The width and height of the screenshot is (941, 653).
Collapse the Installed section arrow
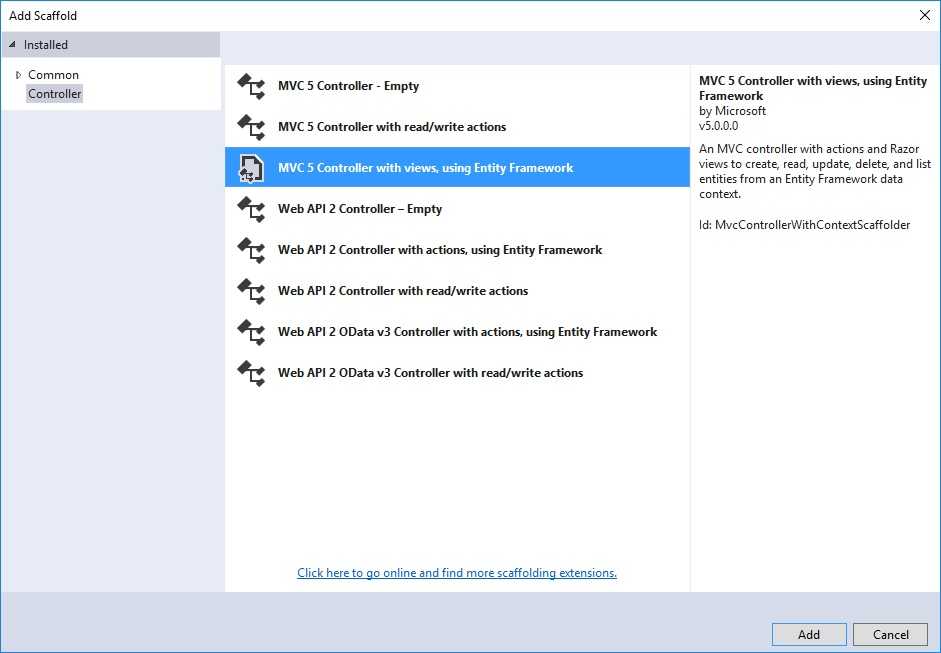pos(12,44)
